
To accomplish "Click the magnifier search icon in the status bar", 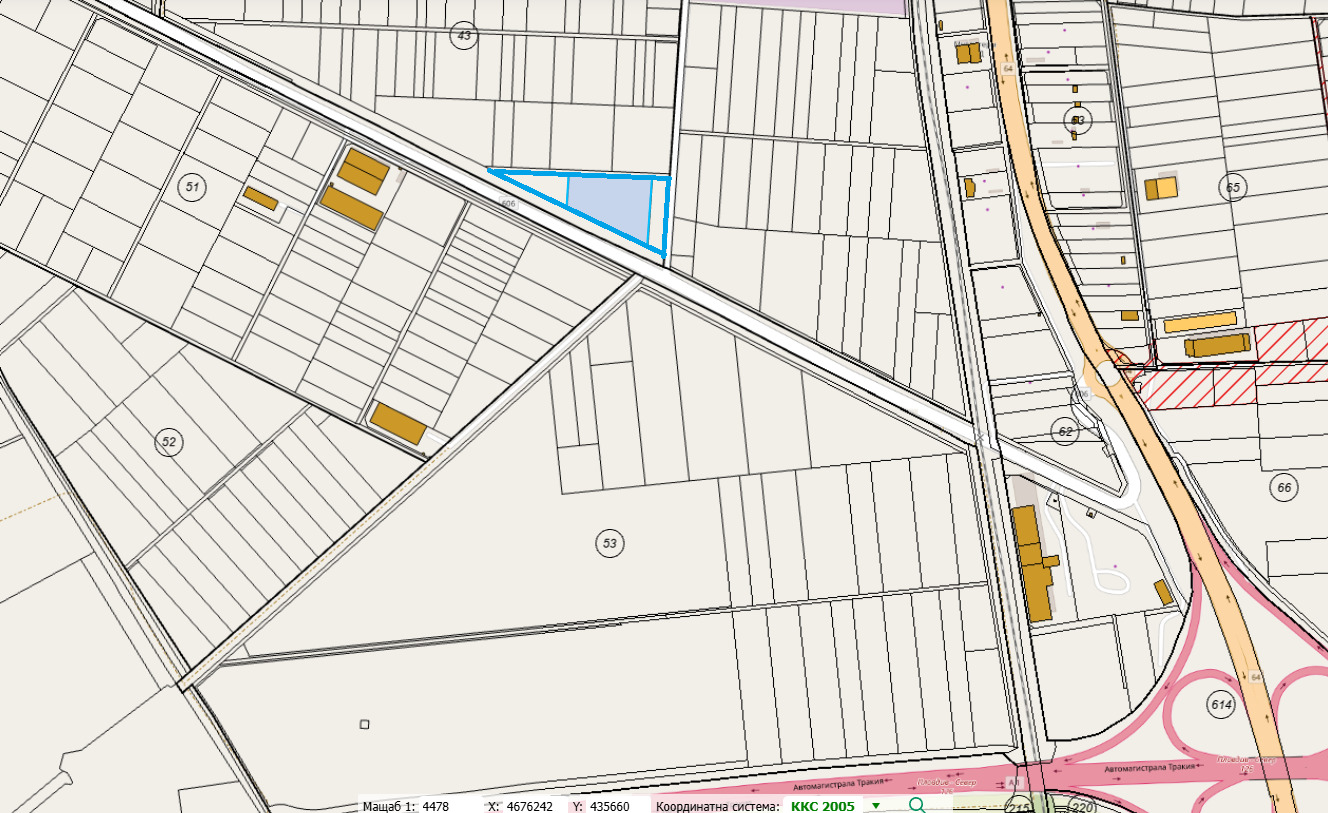I will tap(917, 805).
